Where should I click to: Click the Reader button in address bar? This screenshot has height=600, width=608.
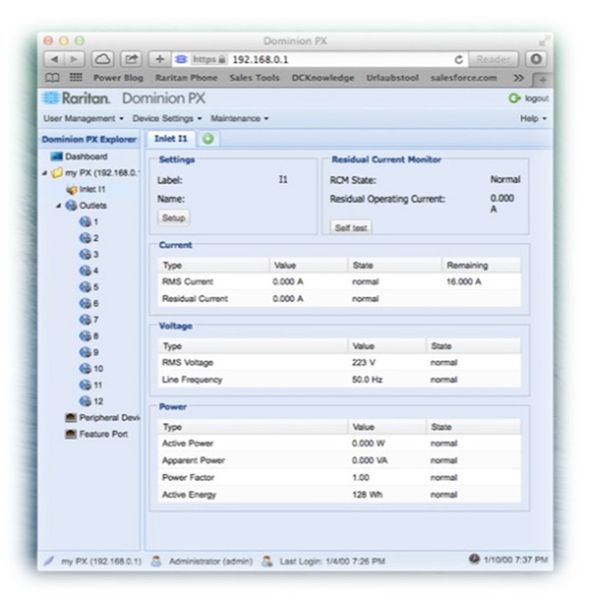tap(493, 59)
